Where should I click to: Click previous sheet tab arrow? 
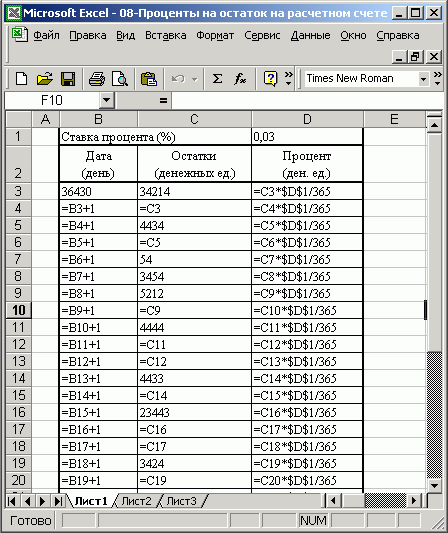[x=28, y=501]
